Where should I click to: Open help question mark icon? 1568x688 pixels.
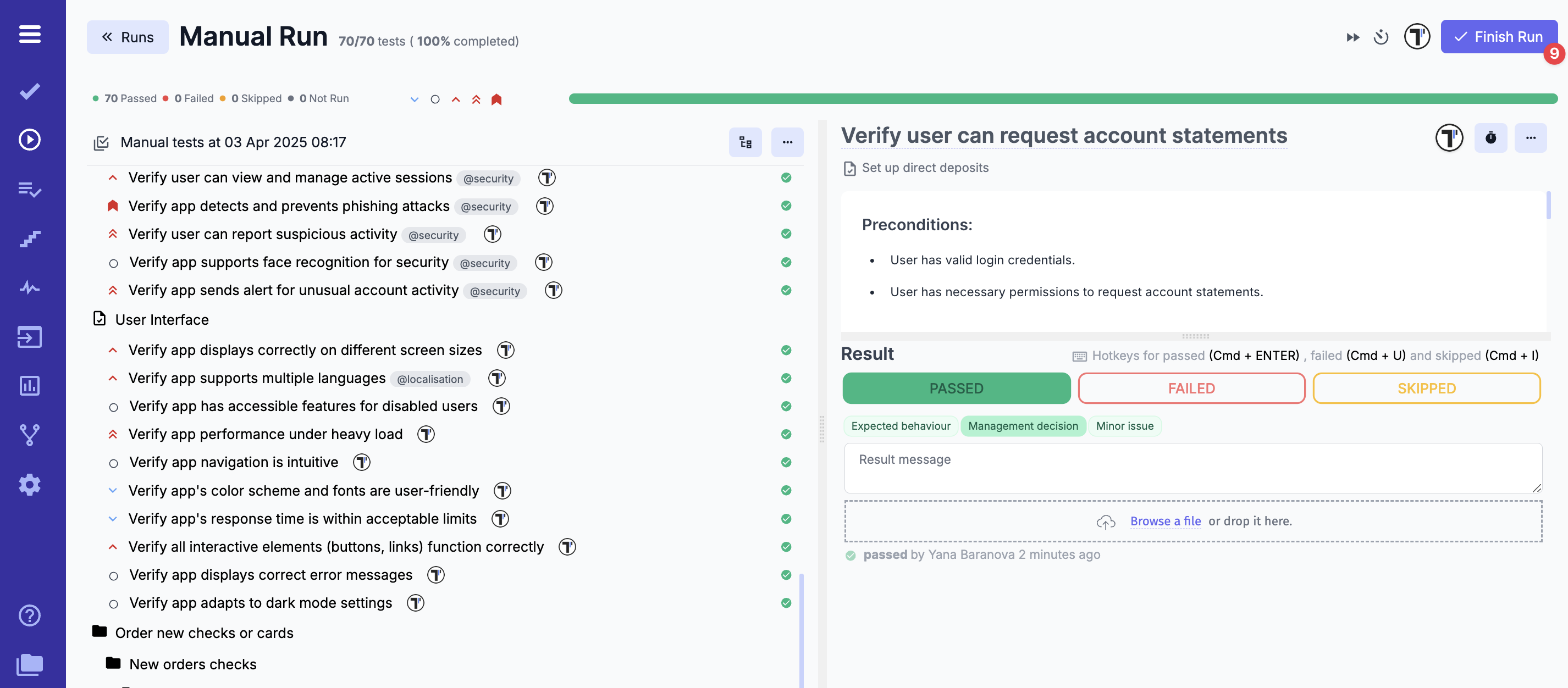tap(29, 615)
